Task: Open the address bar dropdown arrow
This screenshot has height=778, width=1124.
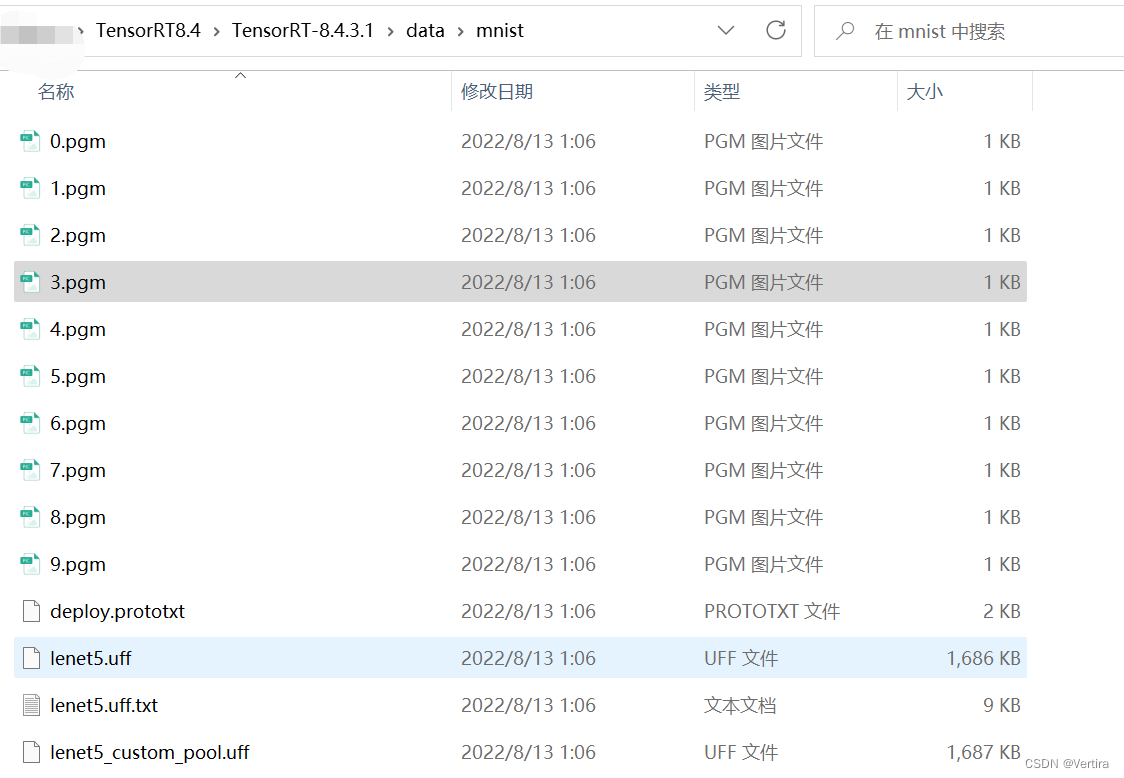Action: [726, 30]
